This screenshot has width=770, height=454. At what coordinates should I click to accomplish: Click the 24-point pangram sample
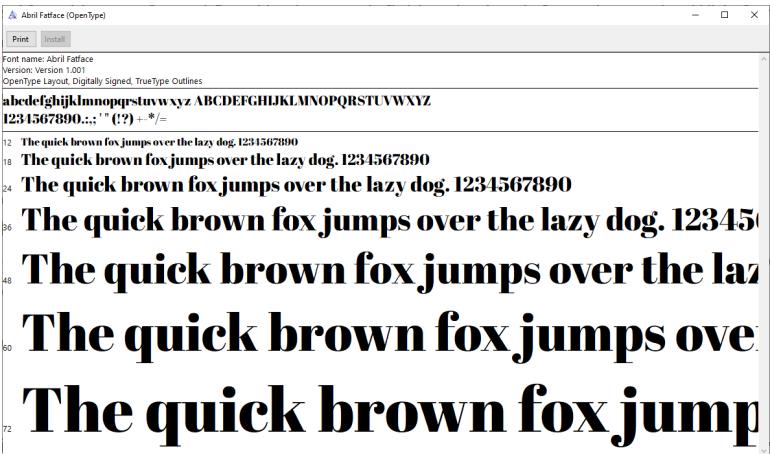pyautogui.click(x=296, y=186)
